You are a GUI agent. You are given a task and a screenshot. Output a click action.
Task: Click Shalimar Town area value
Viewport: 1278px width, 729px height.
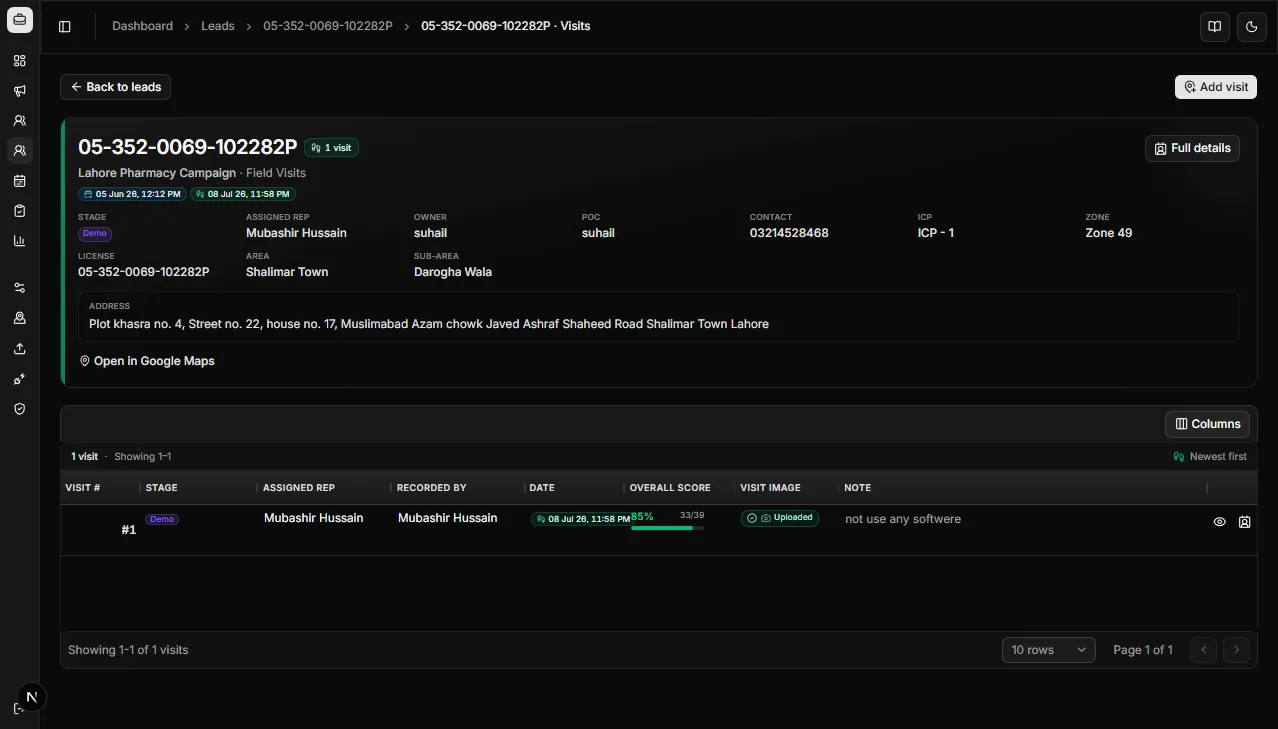(287, 272)
